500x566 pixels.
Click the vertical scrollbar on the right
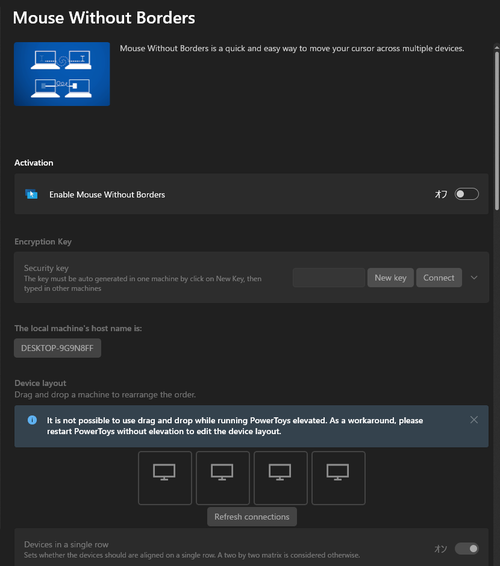pos(497,130)
